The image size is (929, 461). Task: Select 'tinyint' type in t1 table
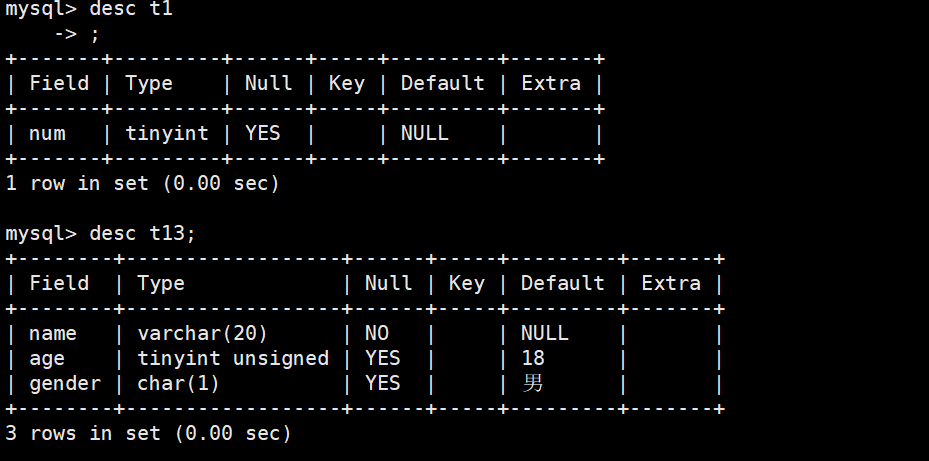166,133
